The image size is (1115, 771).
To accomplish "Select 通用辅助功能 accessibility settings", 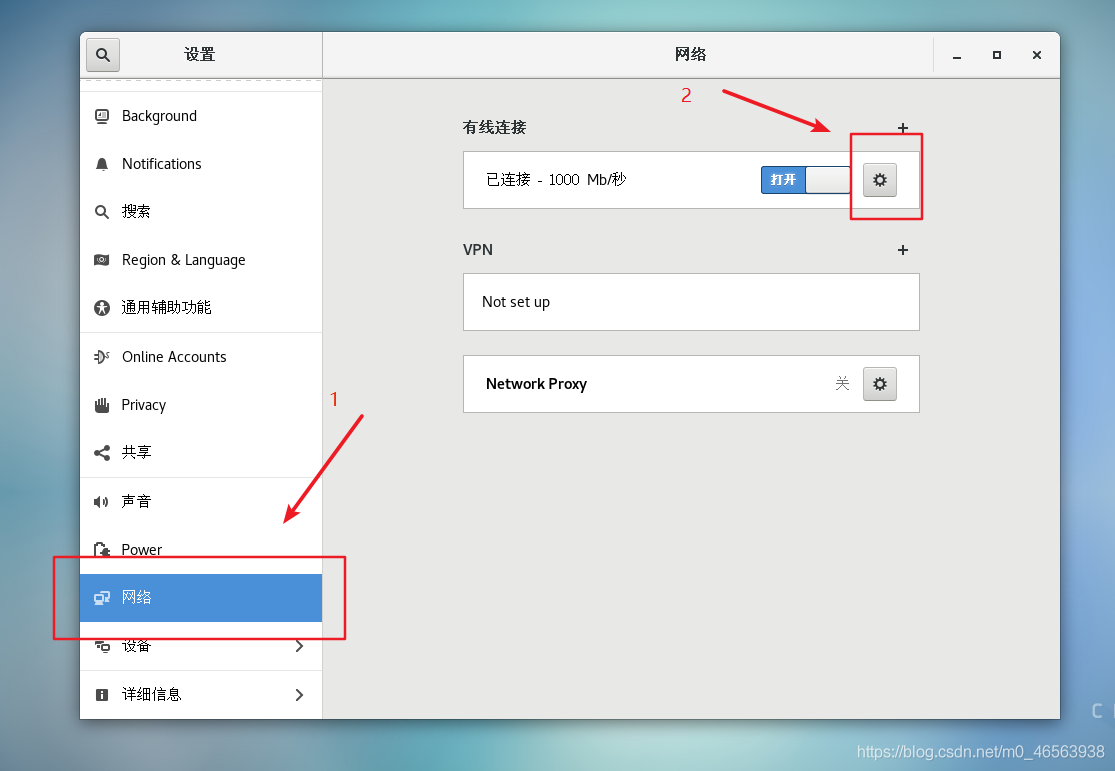I will click(x=166, y=308).
